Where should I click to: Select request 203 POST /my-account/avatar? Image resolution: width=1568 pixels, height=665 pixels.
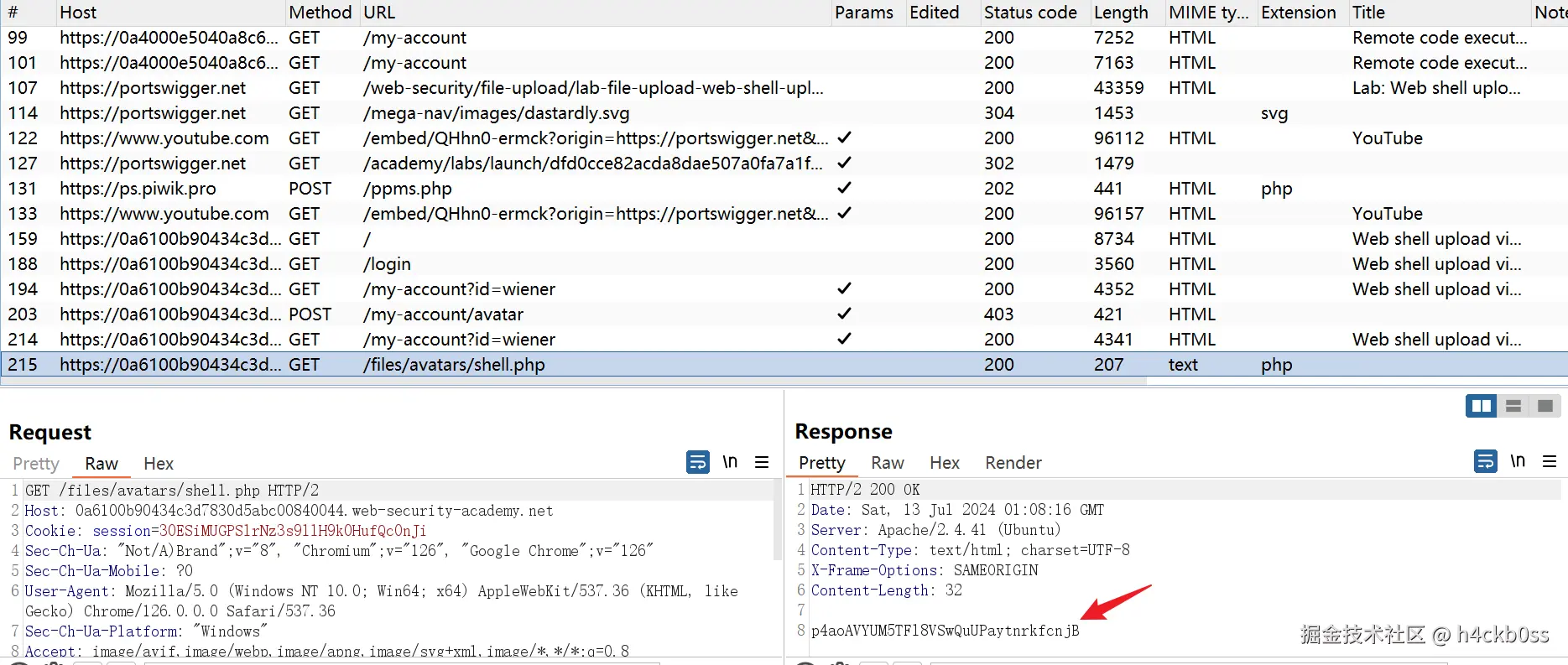click(x=784, y=314)
